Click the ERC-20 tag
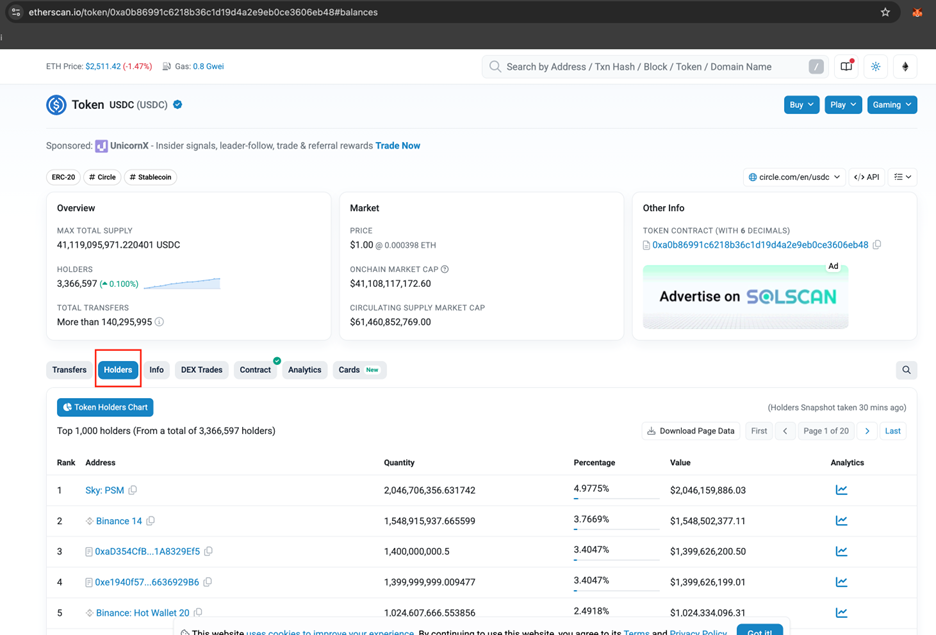Screen dimensions: 936x635 [x=63, y=177]
